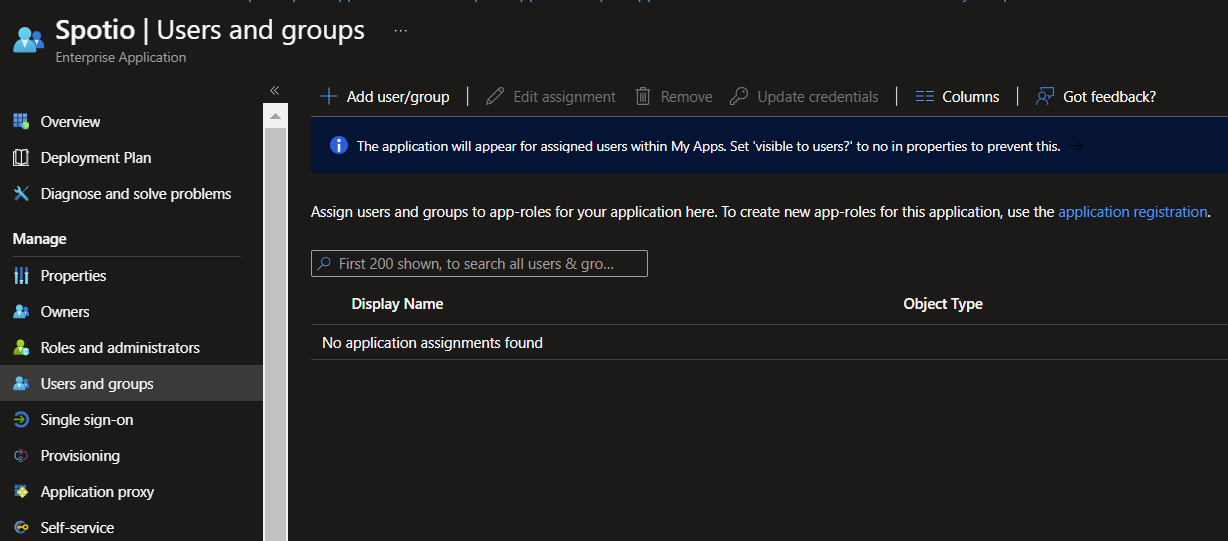Open the ellipsis more options menu

(x=401, y=31)
